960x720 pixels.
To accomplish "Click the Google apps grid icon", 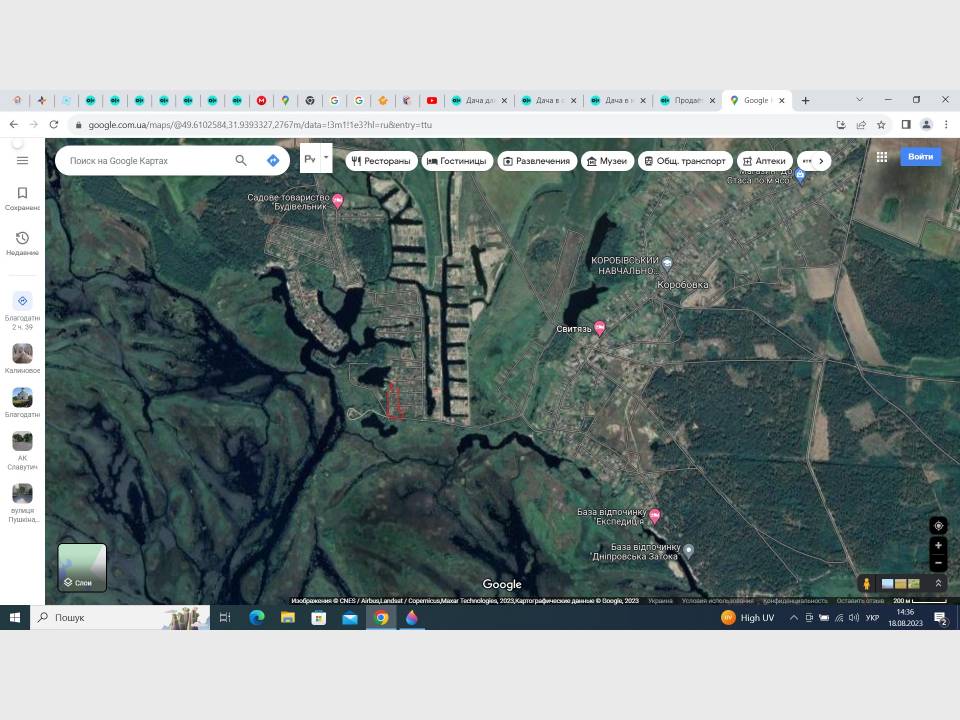I will [x=882, y=157].
